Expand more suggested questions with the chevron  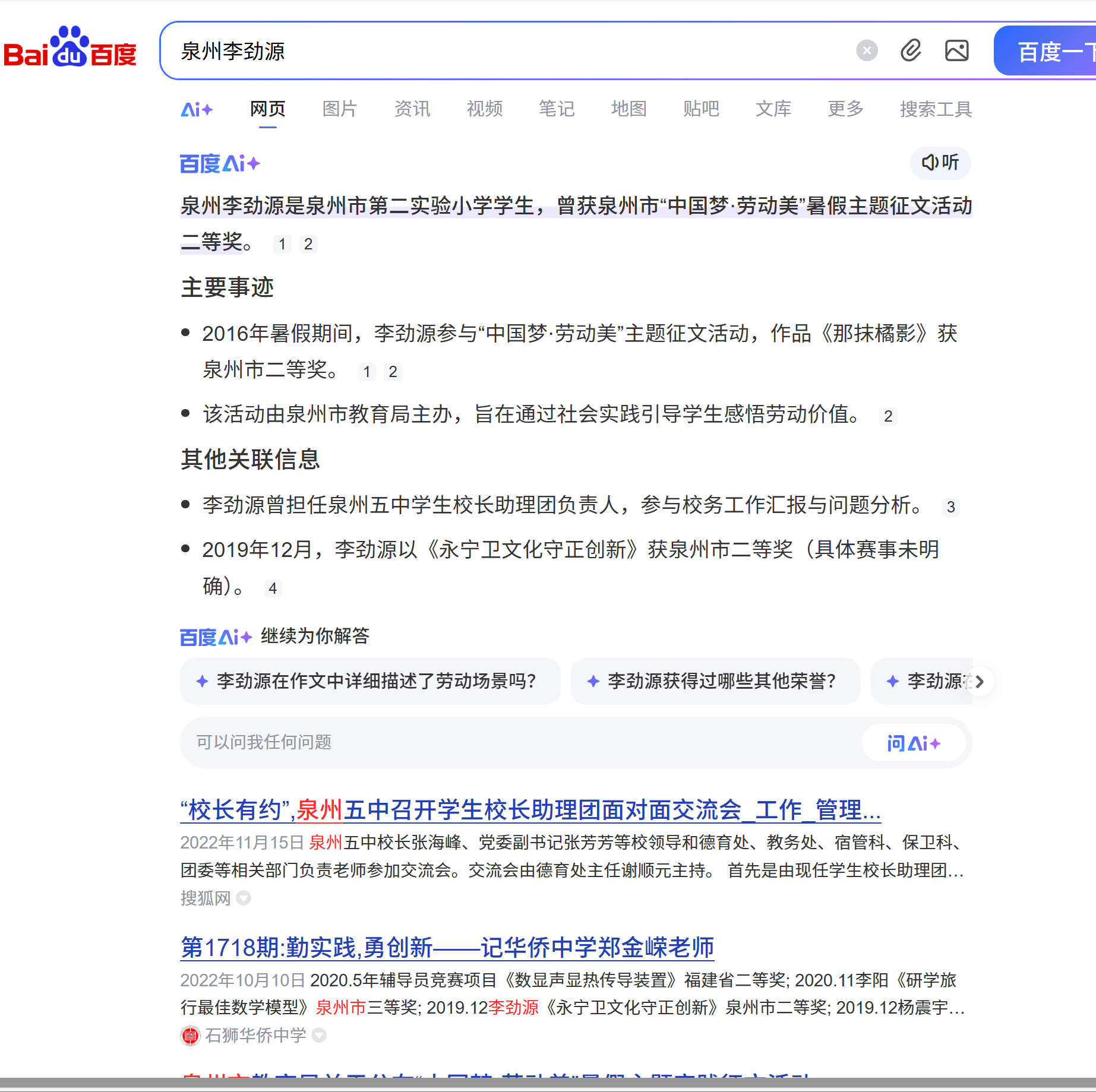click(x=979, y=682)
